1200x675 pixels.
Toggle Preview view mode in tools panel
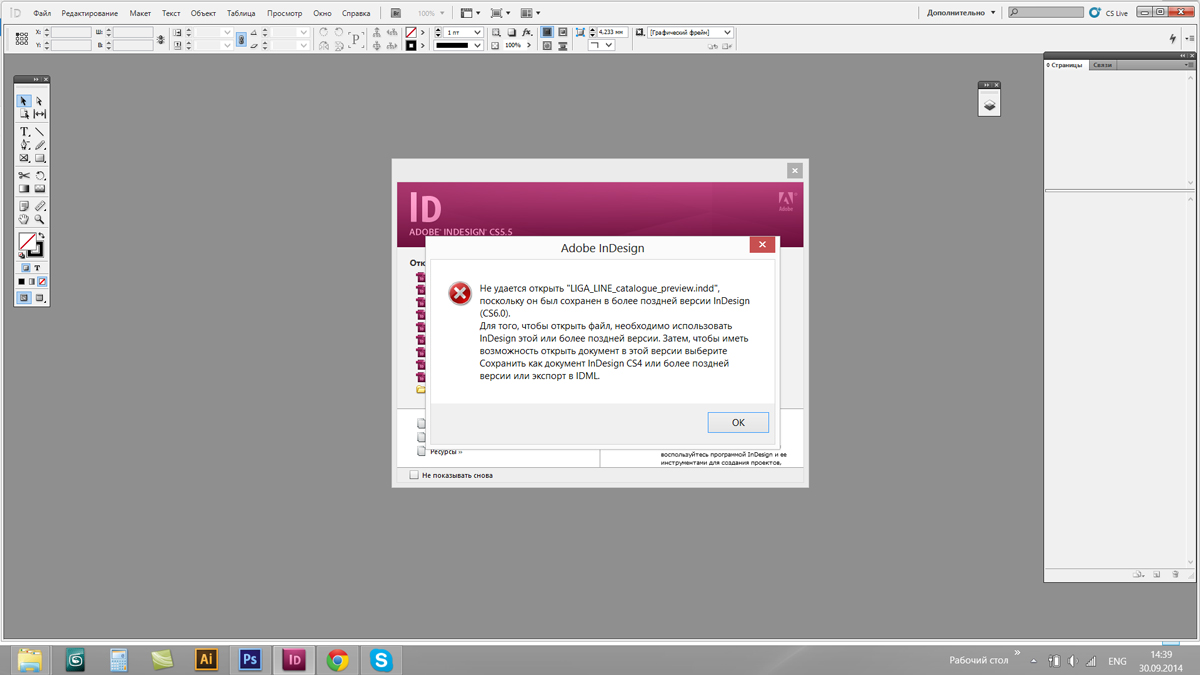[39, 298]
